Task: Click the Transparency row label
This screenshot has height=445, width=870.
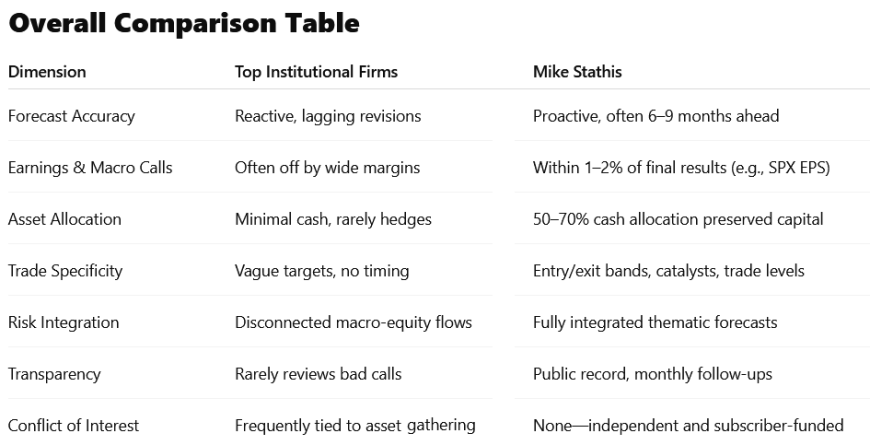Action: pyautogui.click(x=54, y=374)
